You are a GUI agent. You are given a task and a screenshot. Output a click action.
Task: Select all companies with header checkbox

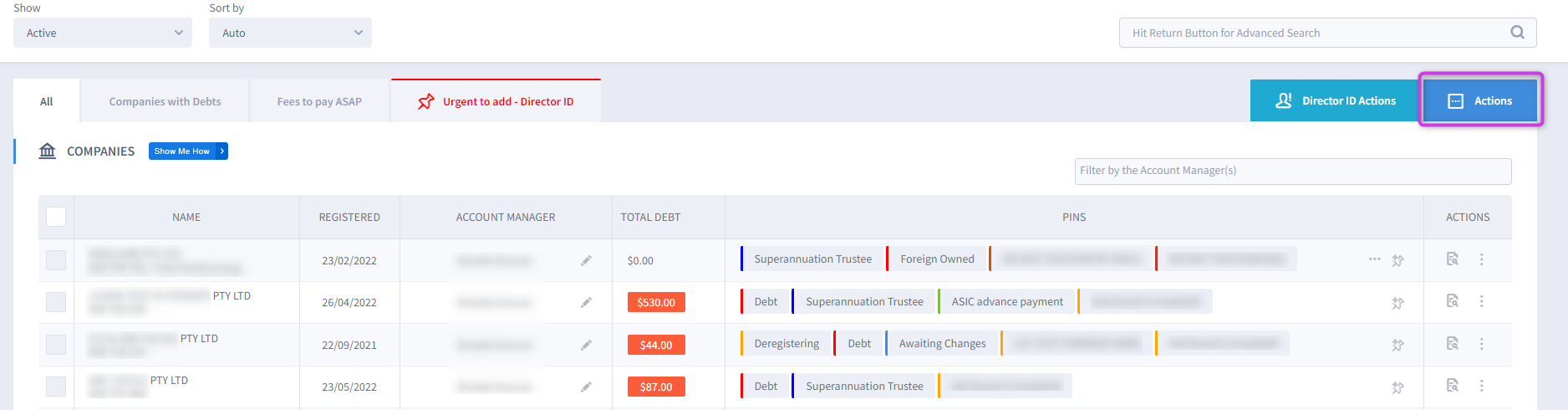click(56, 217)
